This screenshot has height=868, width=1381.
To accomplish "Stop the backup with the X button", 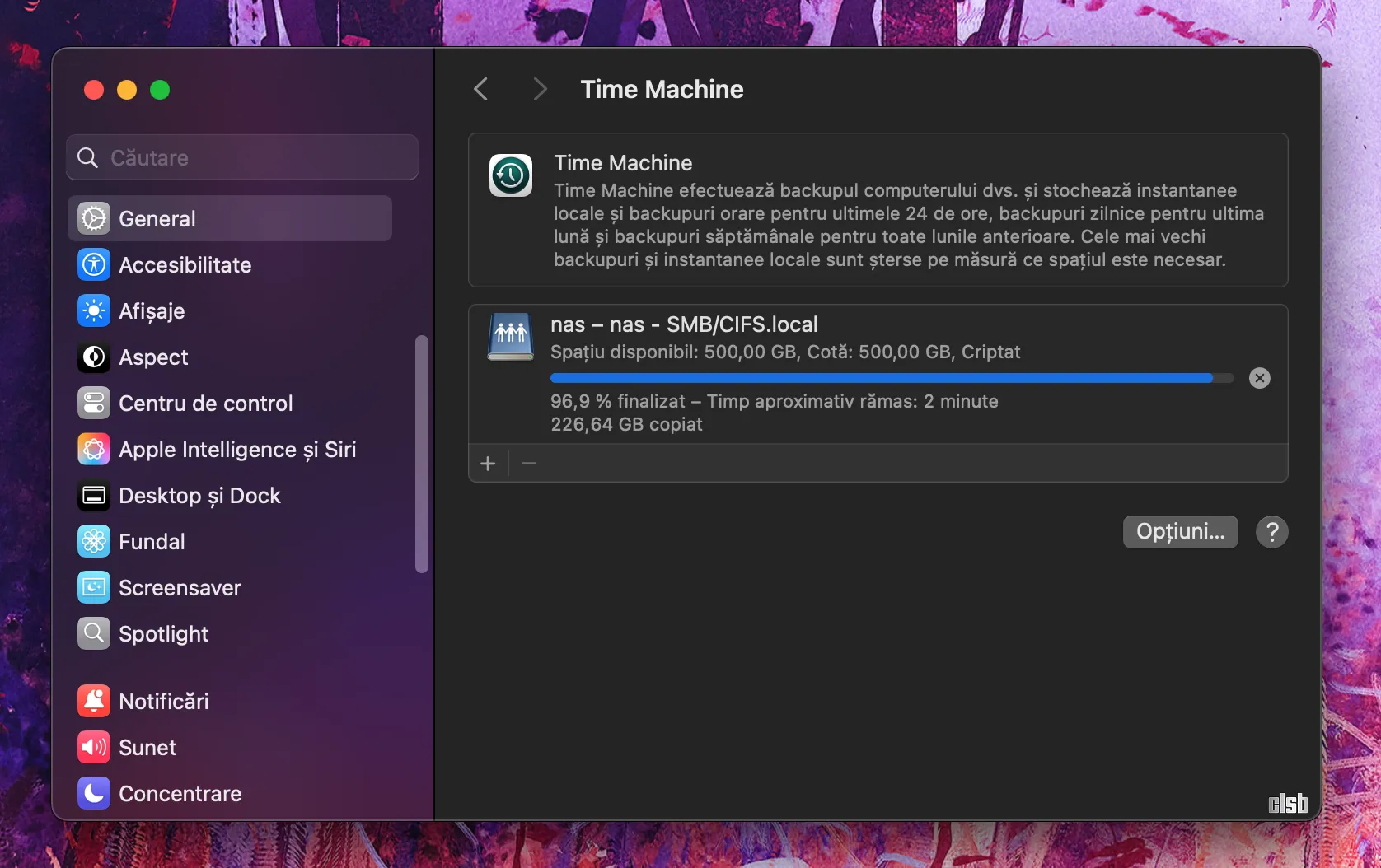I will coord(1259,378).
